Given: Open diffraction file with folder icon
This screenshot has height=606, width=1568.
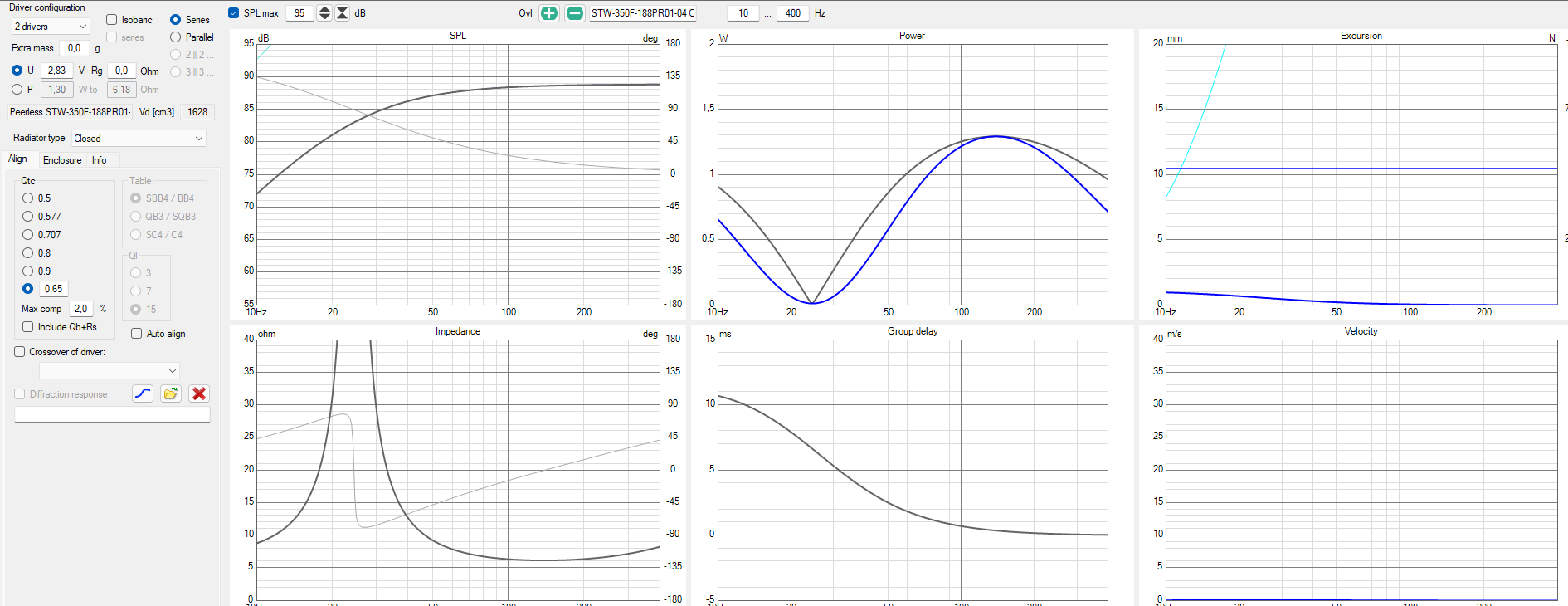Looking at the screenshot, I should pos(171,393).
